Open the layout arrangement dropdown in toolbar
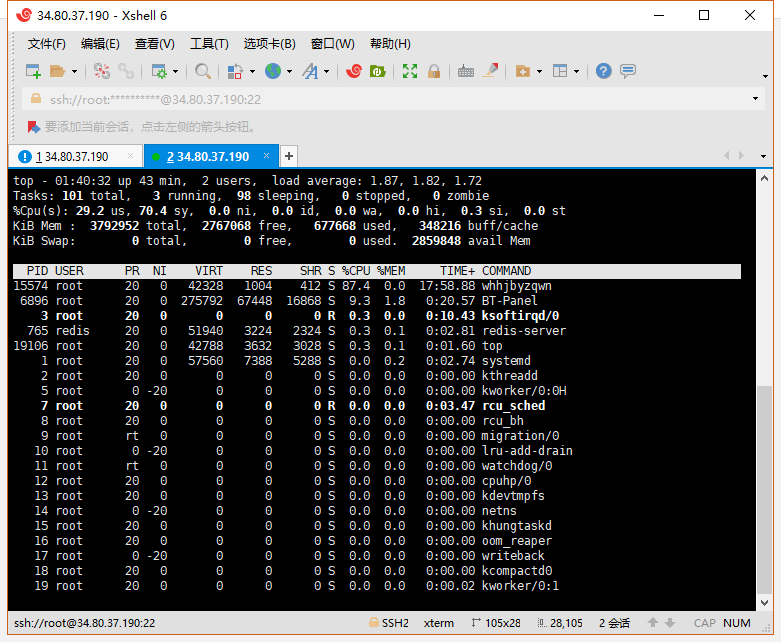 tap(576, 72)
